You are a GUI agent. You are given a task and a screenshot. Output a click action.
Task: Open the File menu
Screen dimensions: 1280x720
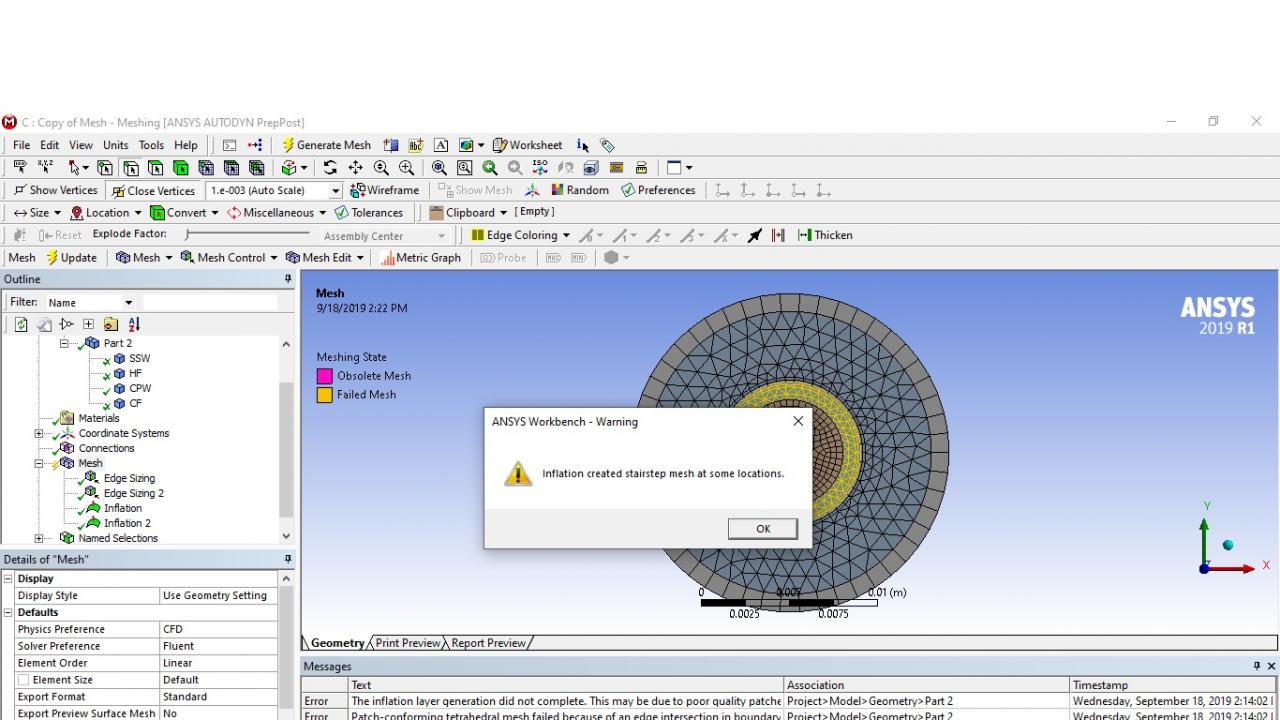tap(21, 145)
